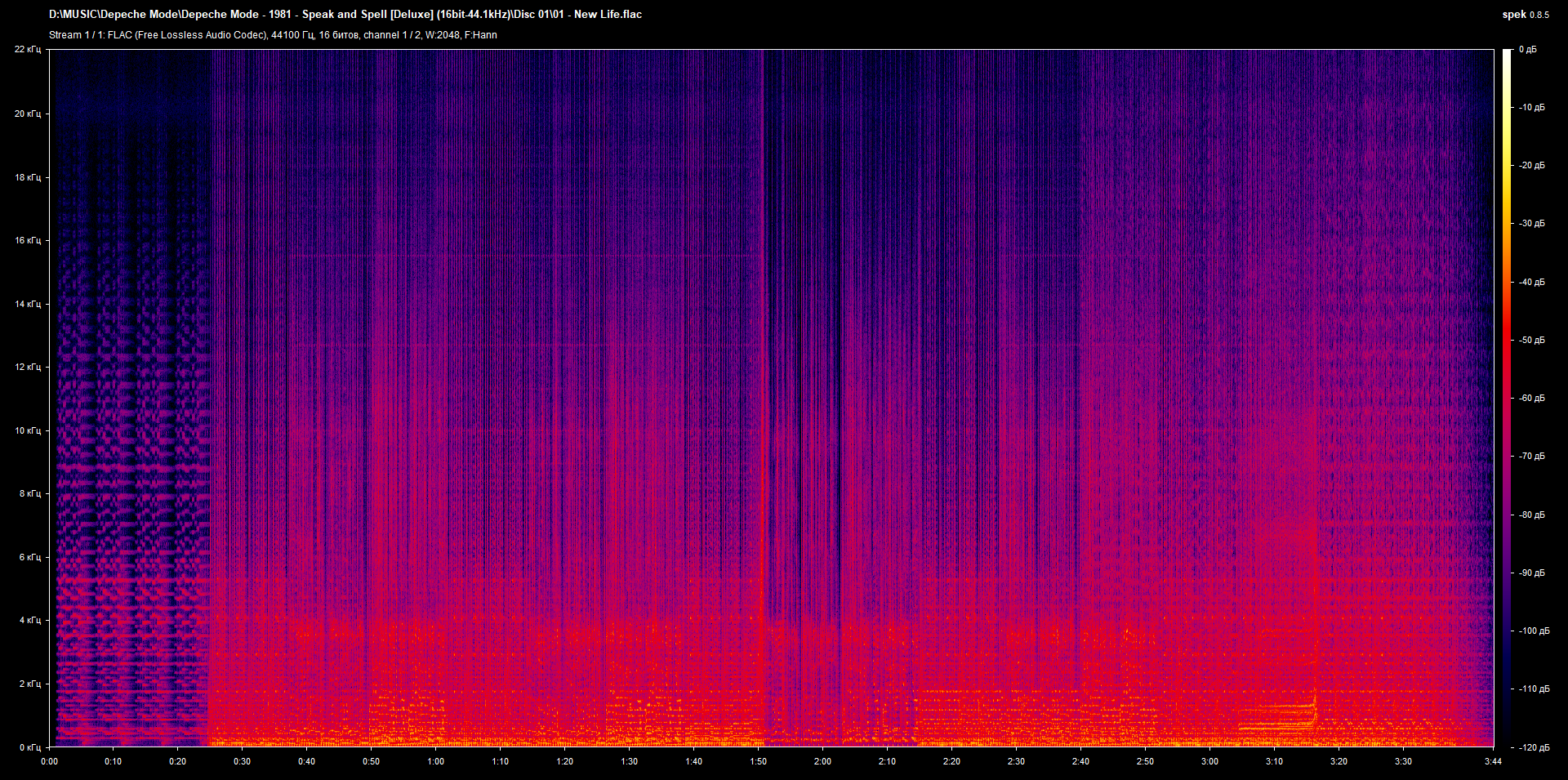Select the -60 дБ level scale label

1531,398
